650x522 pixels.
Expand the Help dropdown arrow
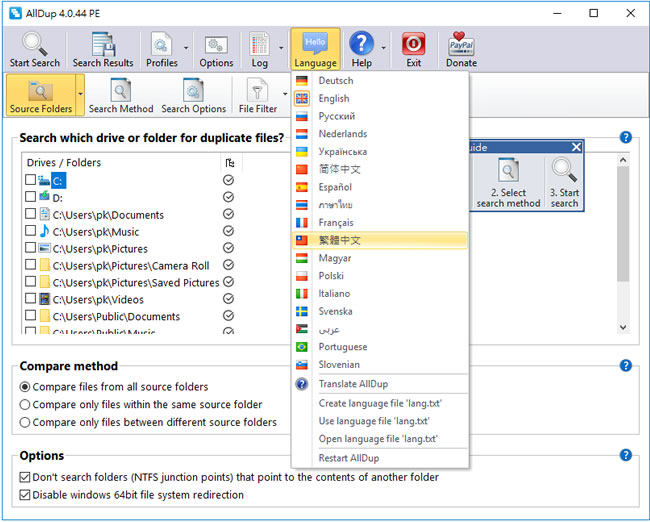pyautogui.click(x=383, y=48)
